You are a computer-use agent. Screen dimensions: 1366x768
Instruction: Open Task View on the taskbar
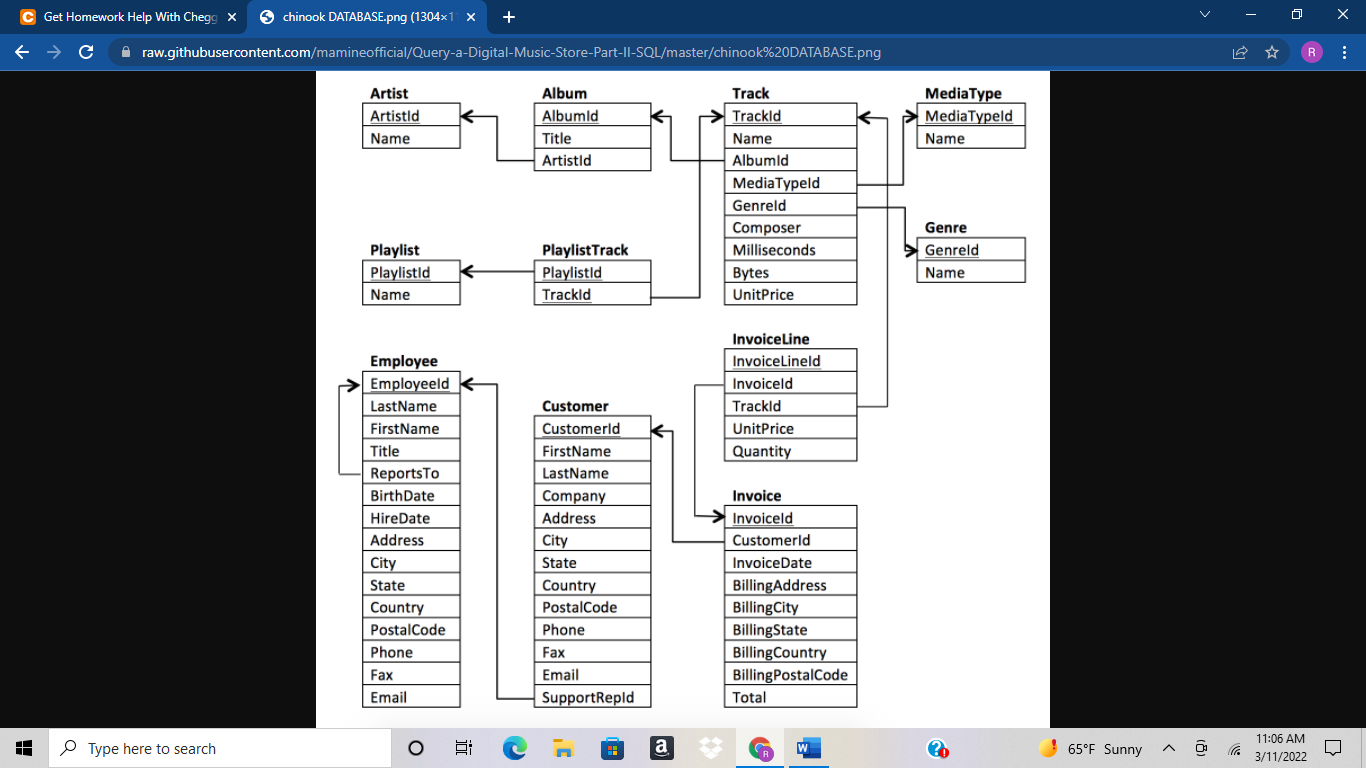[x=464, y=748]
